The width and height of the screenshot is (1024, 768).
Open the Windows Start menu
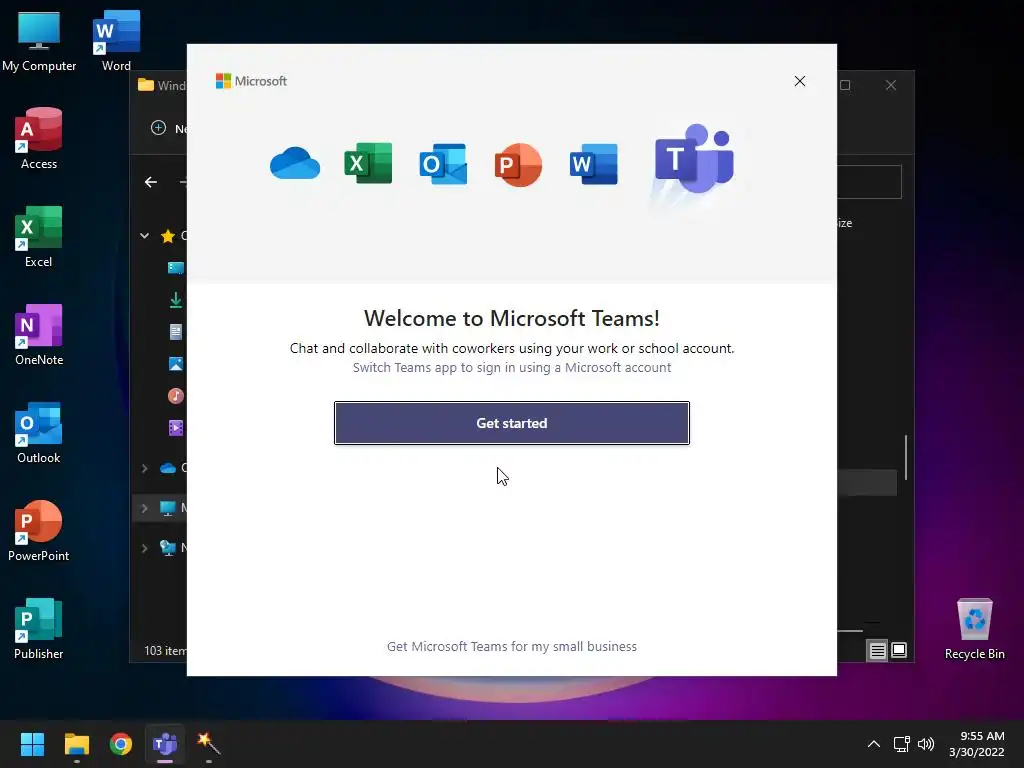tap(32, 744)
